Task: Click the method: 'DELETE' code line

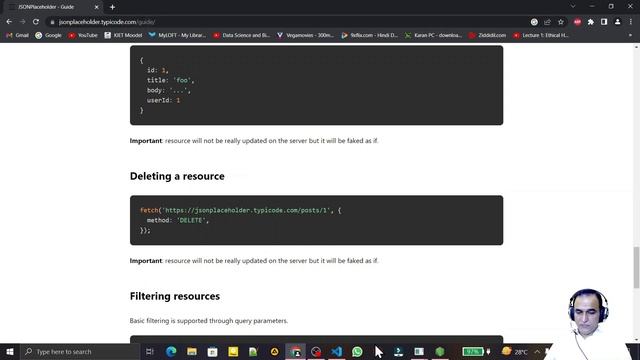Action: coord(178,220)
